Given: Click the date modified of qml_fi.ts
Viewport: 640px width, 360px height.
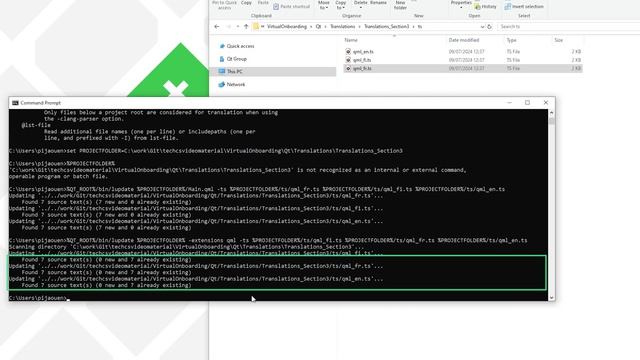Looking at the screenshot, I should [467, 60].
